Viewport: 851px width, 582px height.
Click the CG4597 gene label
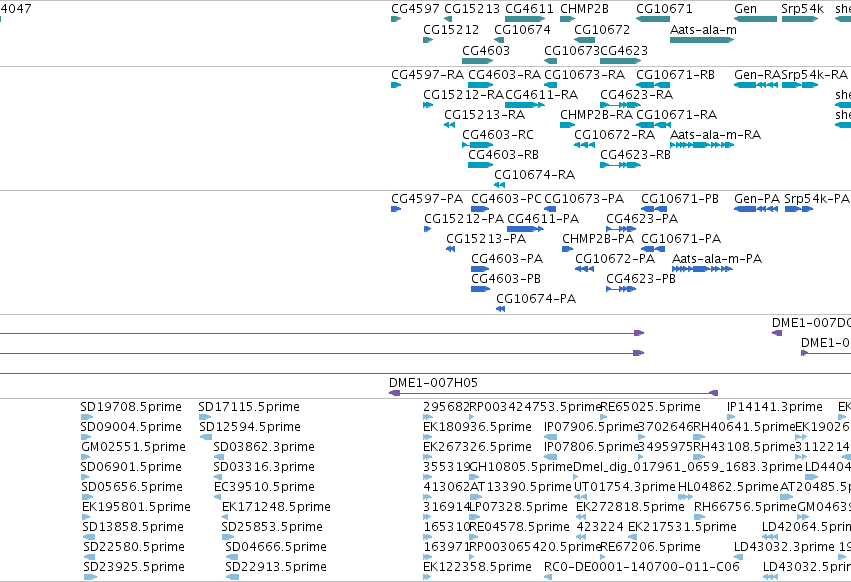415,9
